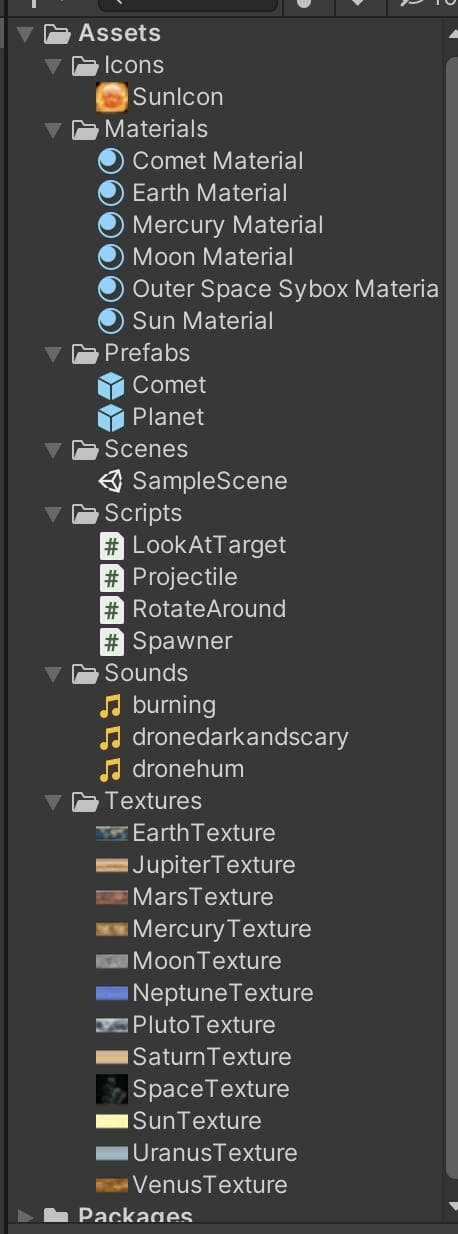Select the Planet prefab cube icon

pos(111,417)
